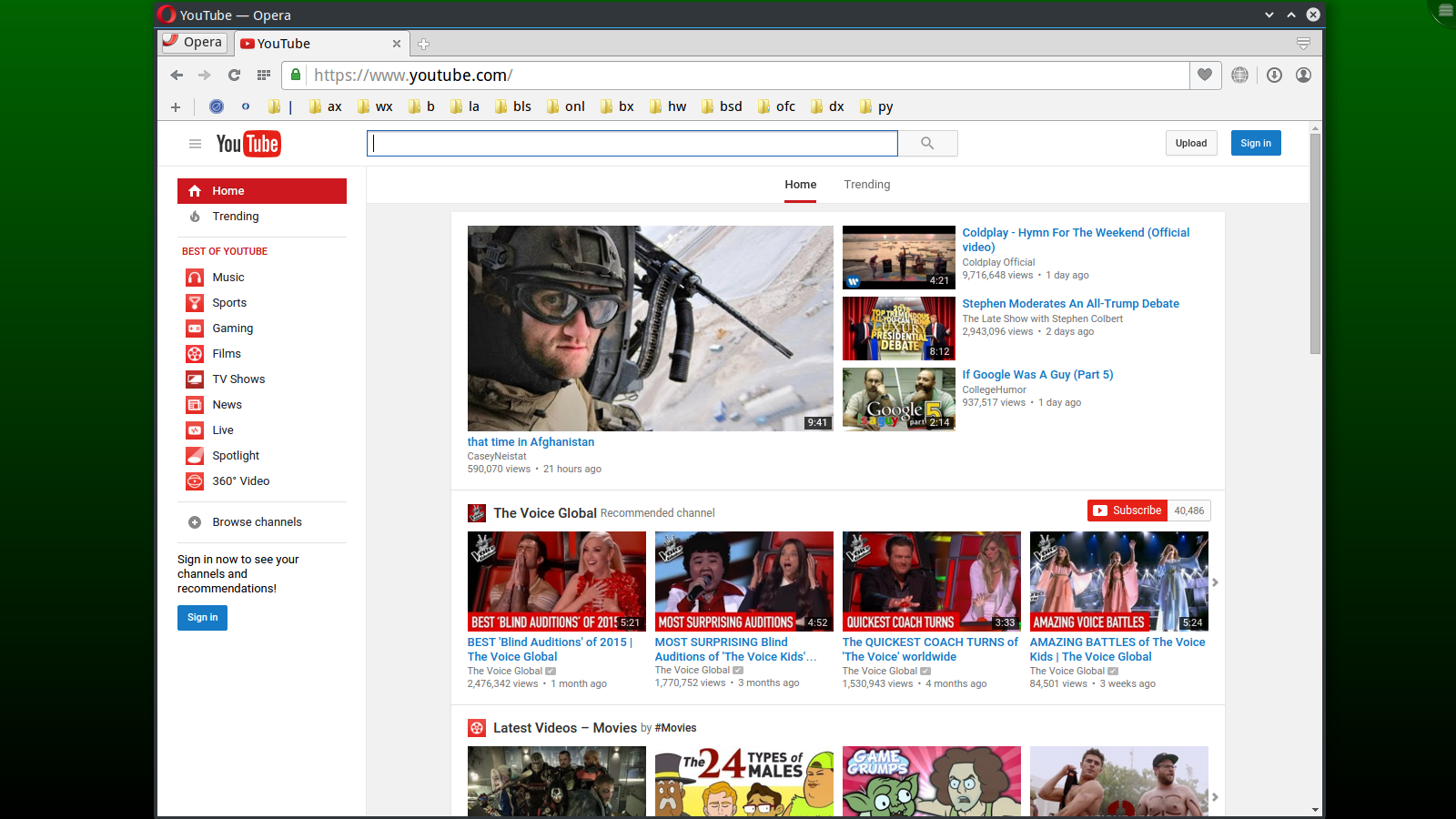This screenshot has height=819, width=1456.
Task: Switch to the Trending tab
Action: tap(866, 185)
